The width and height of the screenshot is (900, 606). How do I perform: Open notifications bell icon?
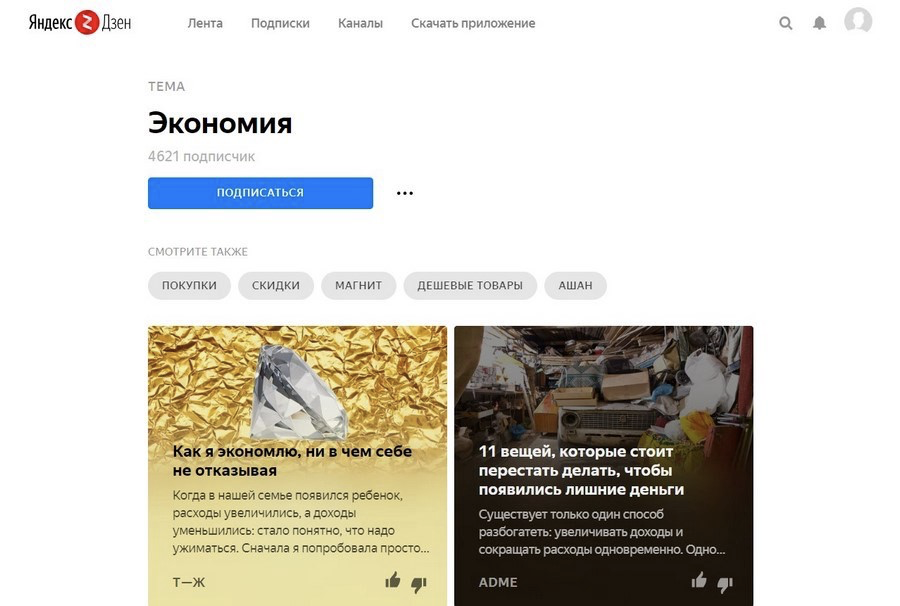click(x=819, y=23)
